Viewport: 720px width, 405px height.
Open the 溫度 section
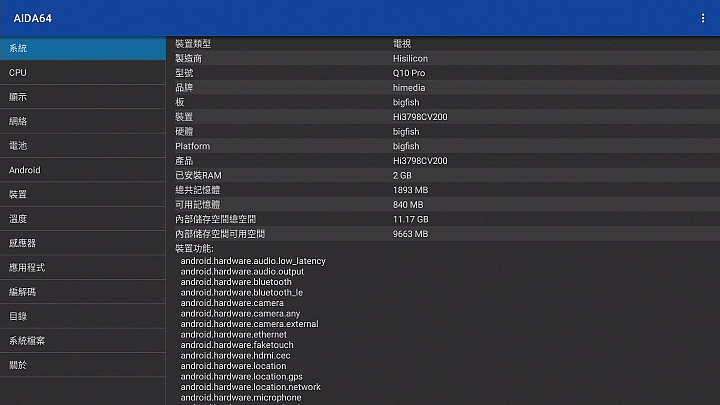click(x=83, y=219)
